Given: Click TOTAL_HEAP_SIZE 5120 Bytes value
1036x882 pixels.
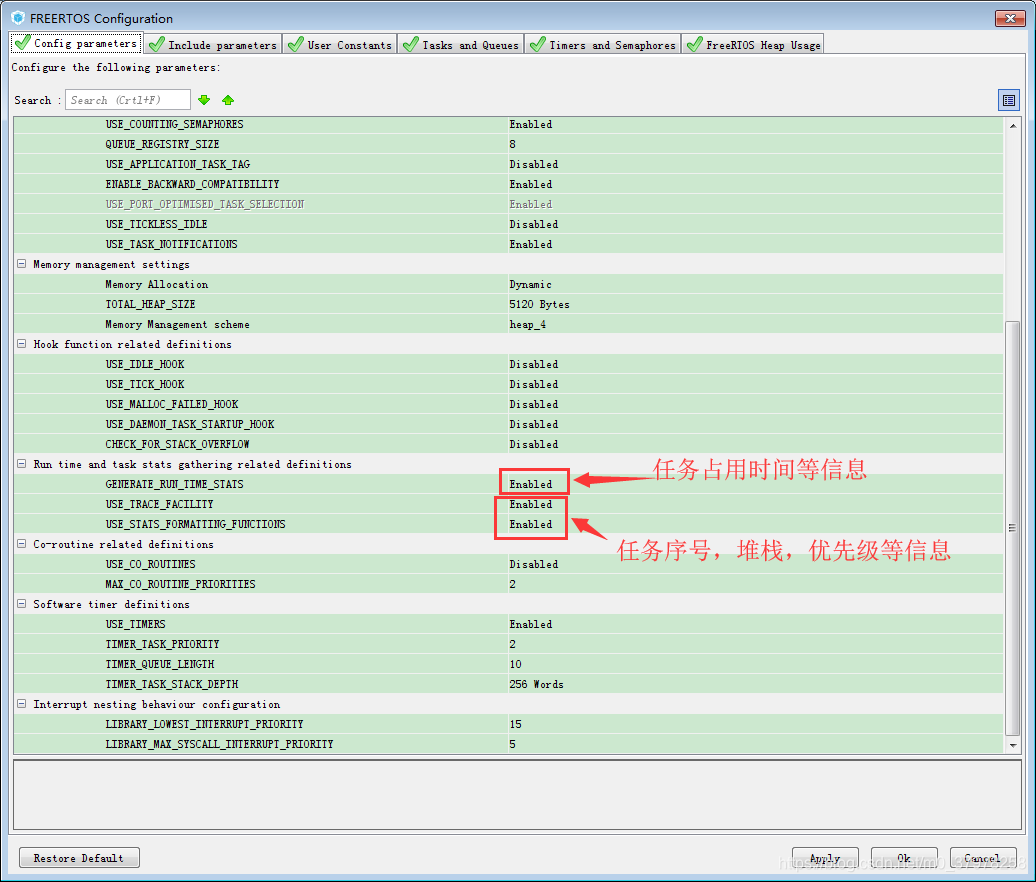Looking at the screenshot, I should coord(539,304).
